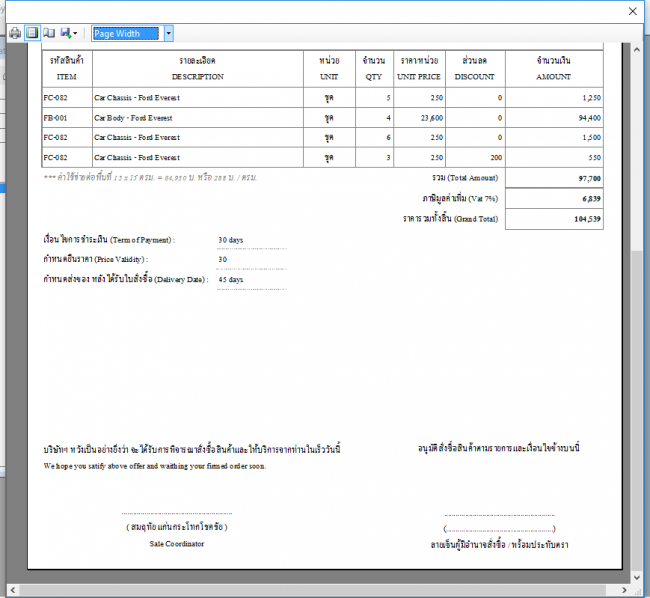Toggle Print Layout view icon
This screenshot has width=650, height=598.
pos(32,33)
